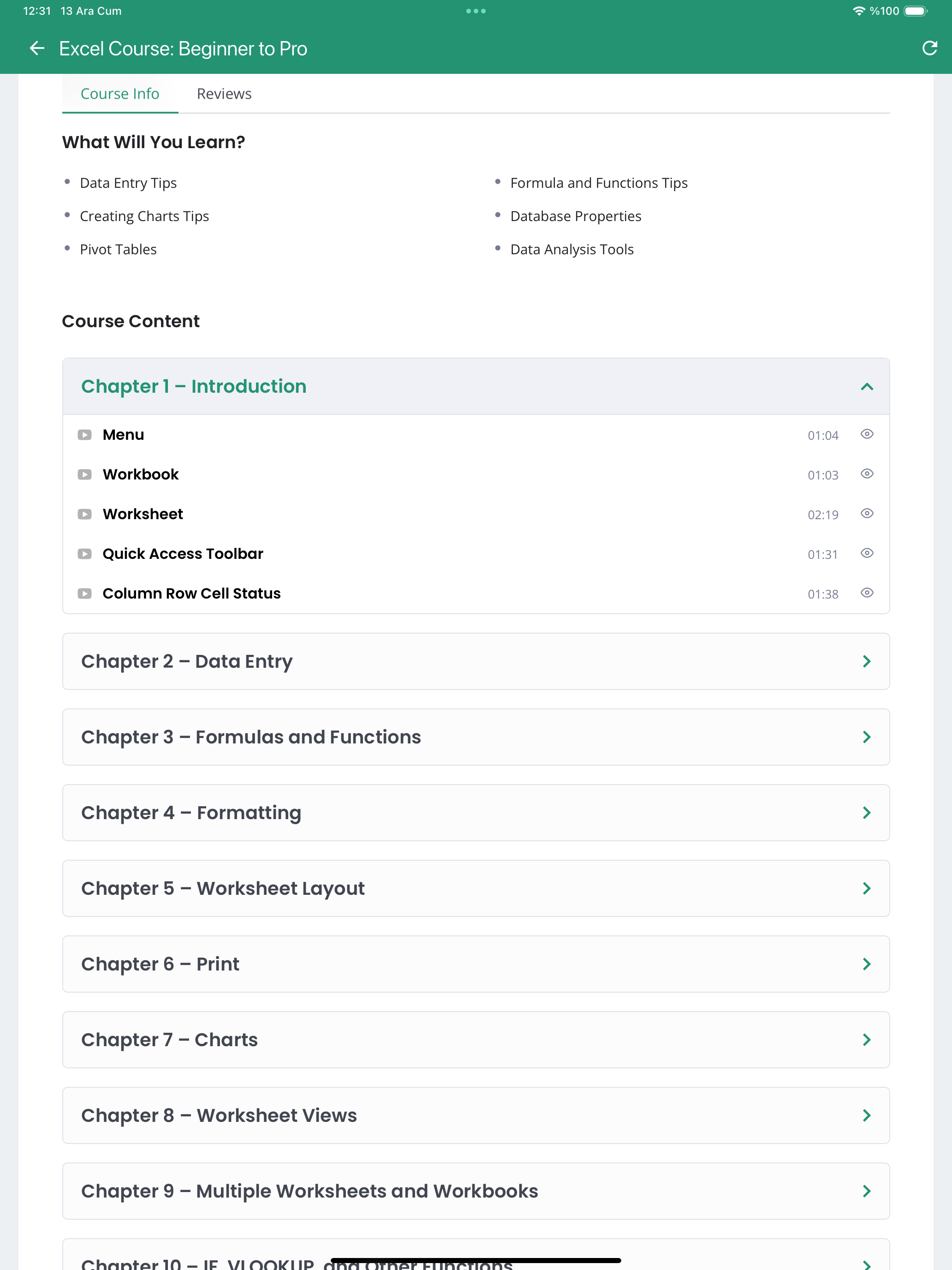Play the Quick Access Toolbar video icon
Image resolution: width=952 pixels, height=1270 pixels.
(84, 553)
